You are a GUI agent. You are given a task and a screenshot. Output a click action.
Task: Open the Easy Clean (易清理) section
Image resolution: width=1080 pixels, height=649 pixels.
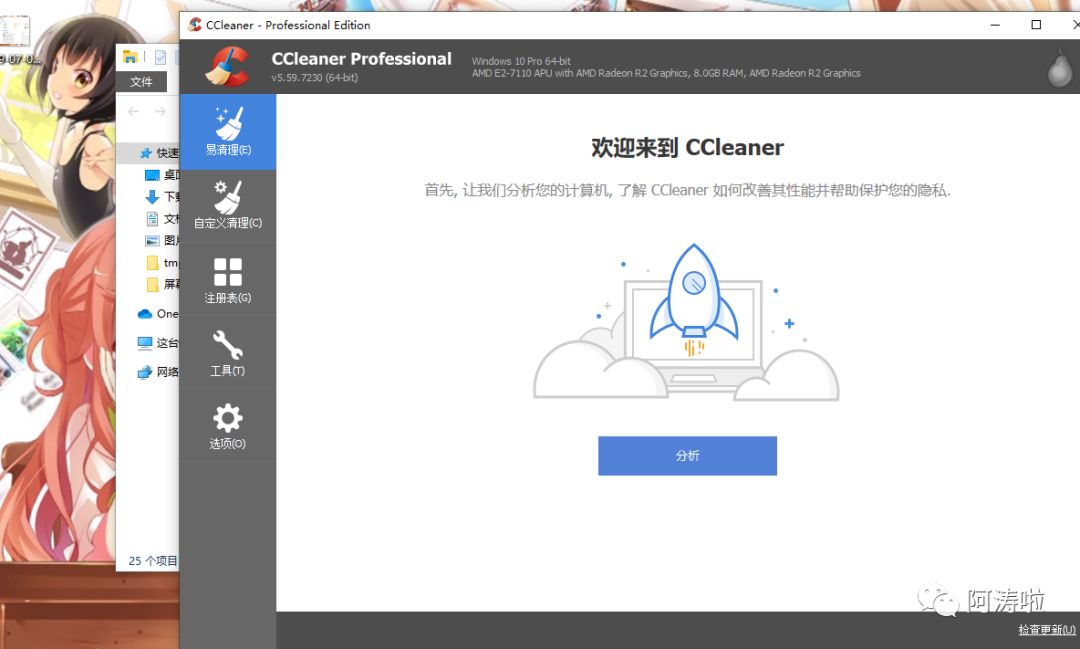(x=228, y=132)
